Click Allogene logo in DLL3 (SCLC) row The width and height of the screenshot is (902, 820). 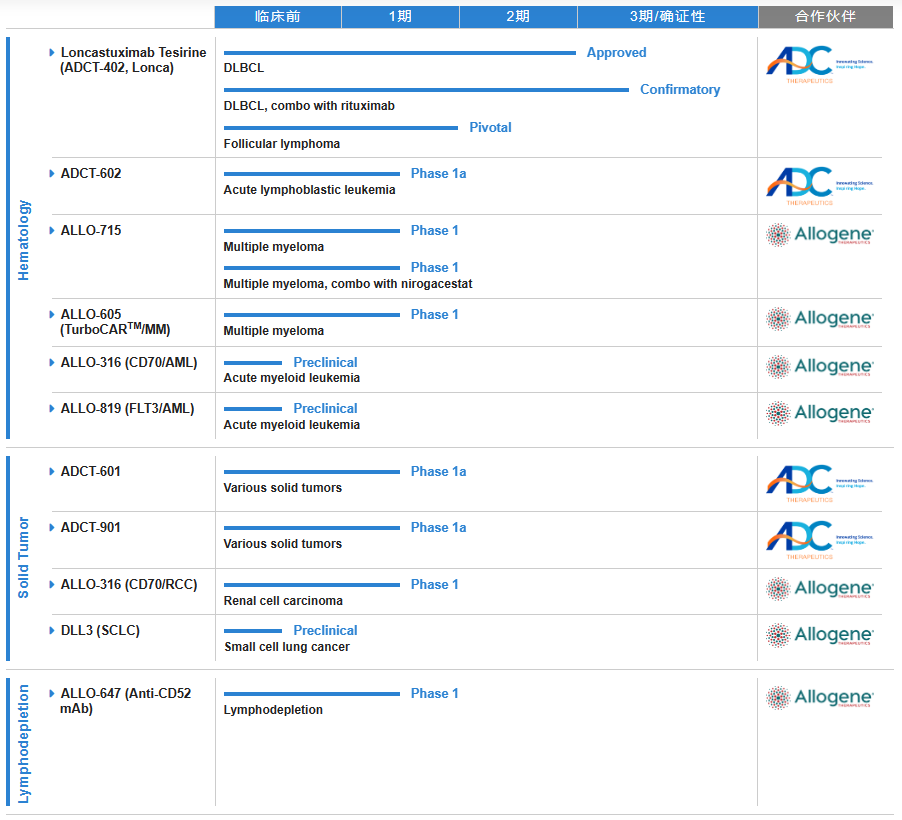tap(819, 636)
